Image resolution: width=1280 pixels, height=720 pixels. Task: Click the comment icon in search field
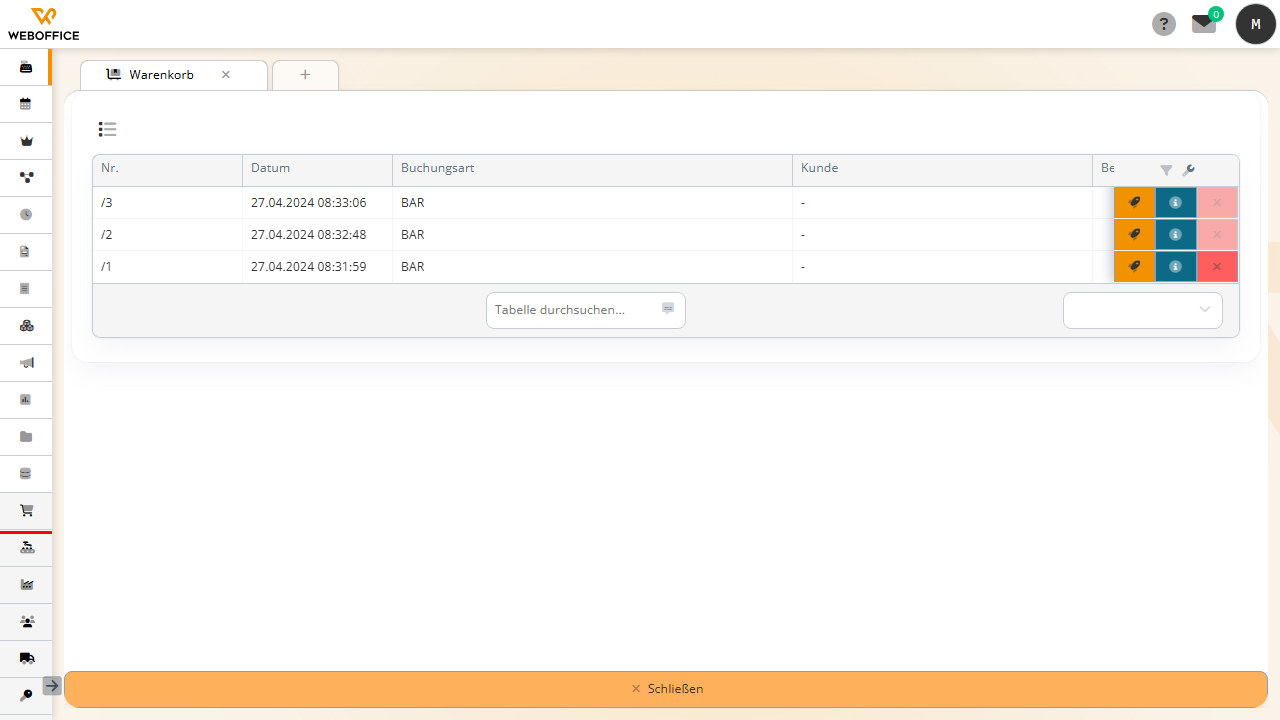(x=668, y=309)
